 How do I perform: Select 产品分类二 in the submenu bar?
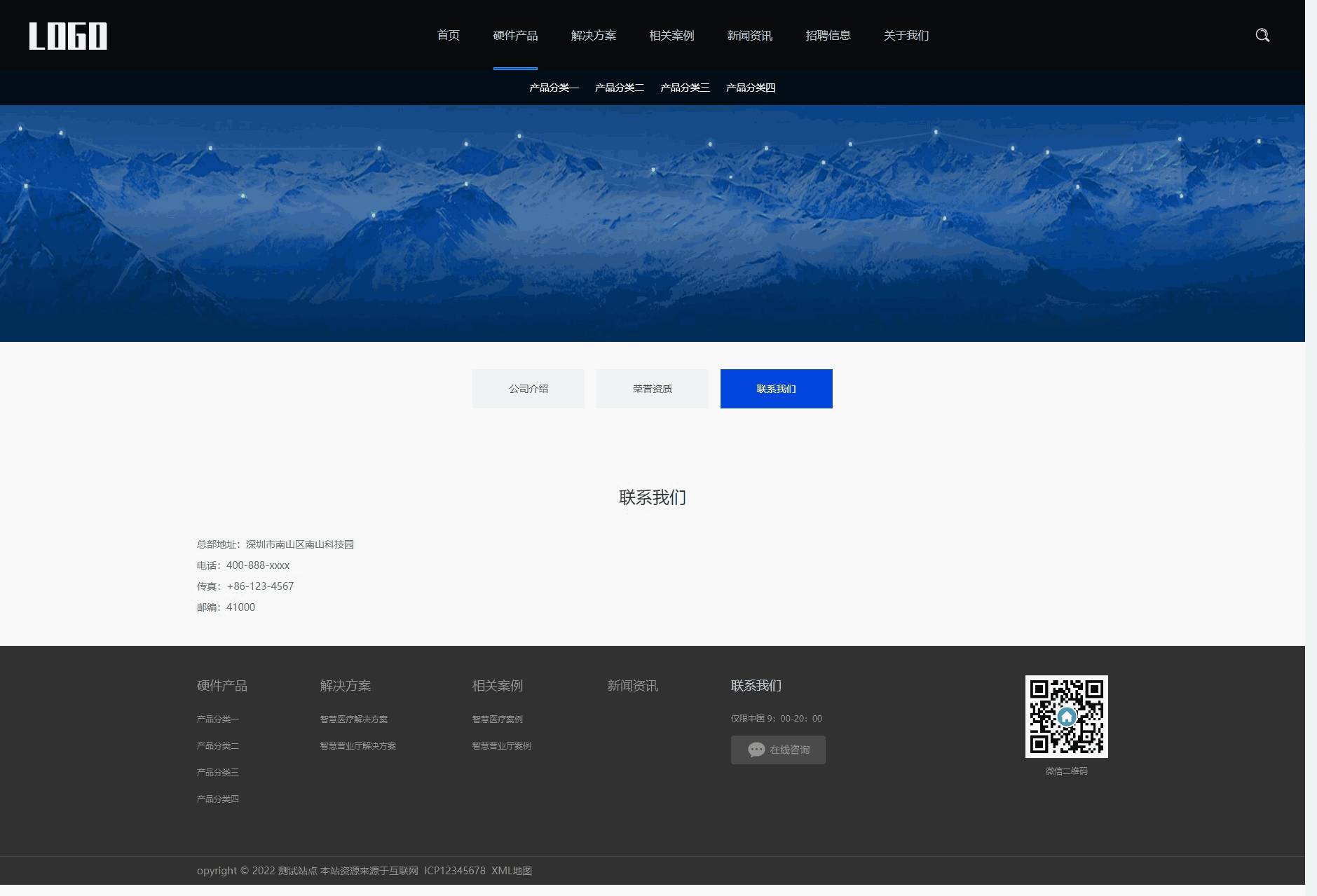pos(620,88)
